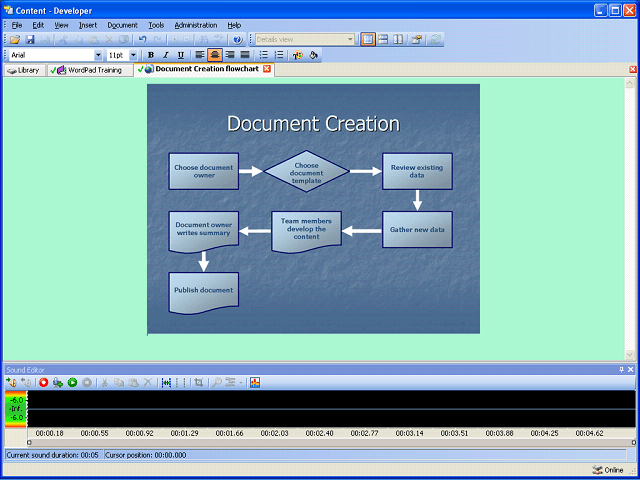Switch to the WordPad Training tab
This screenshot has height=480, width=640.
click(x=90, y=70)
